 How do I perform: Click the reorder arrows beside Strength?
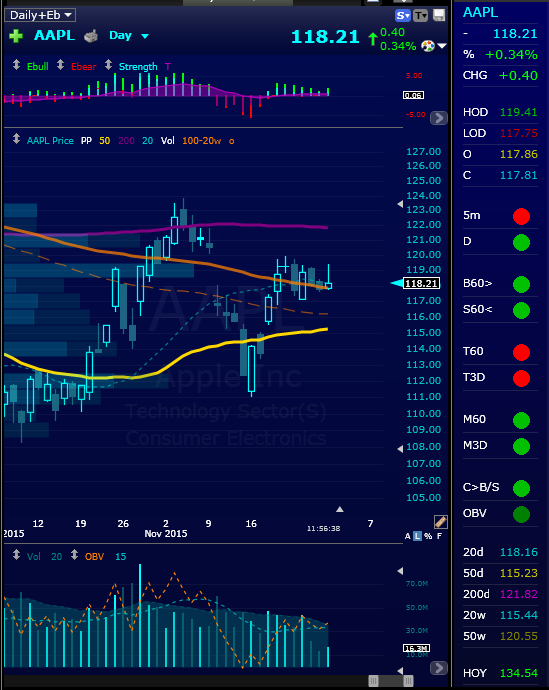[109, 65]
